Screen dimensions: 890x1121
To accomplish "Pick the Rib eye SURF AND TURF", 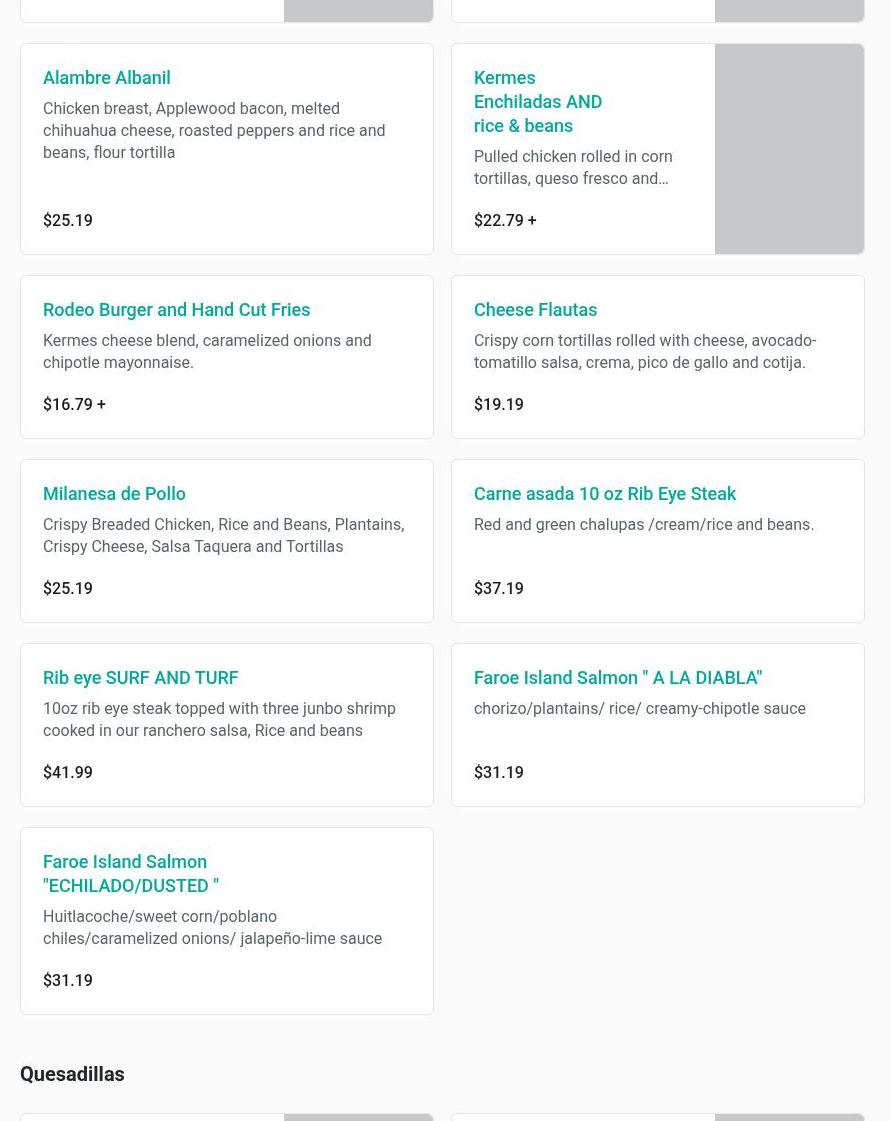I will coord(140,678).
